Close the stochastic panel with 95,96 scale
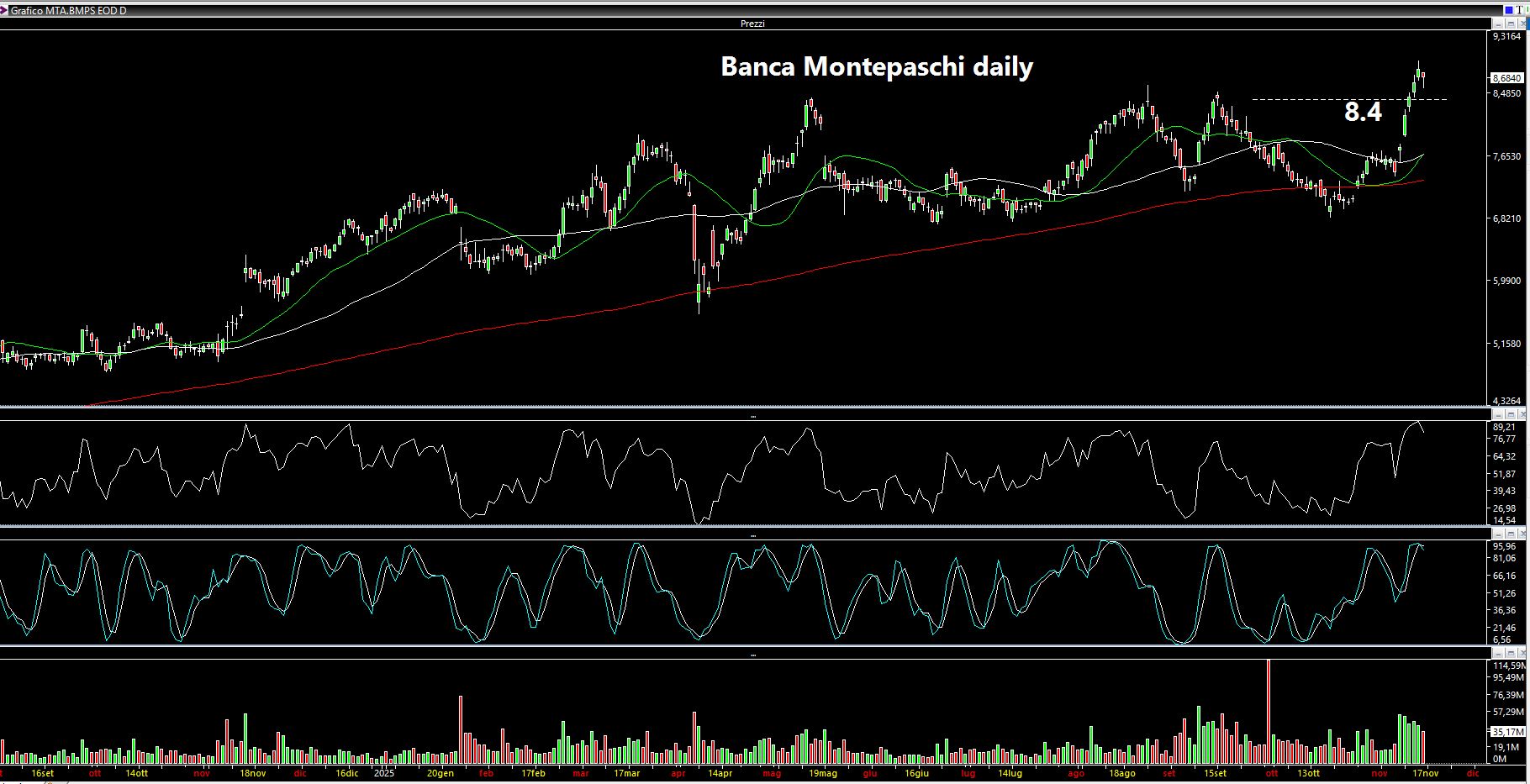1530x784 pixels. point(1521,534)
